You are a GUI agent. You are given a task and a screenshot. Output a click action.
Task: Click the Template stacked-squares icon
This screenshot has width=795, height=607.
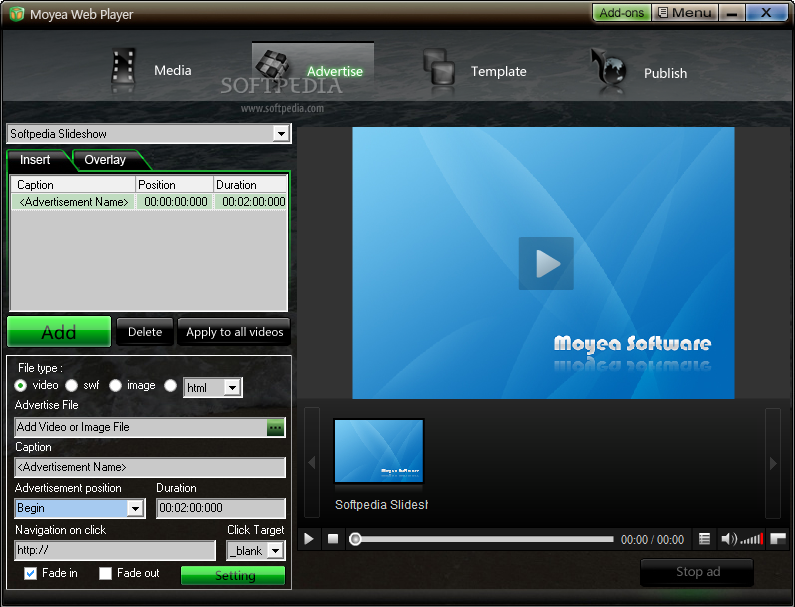[439, 67]
